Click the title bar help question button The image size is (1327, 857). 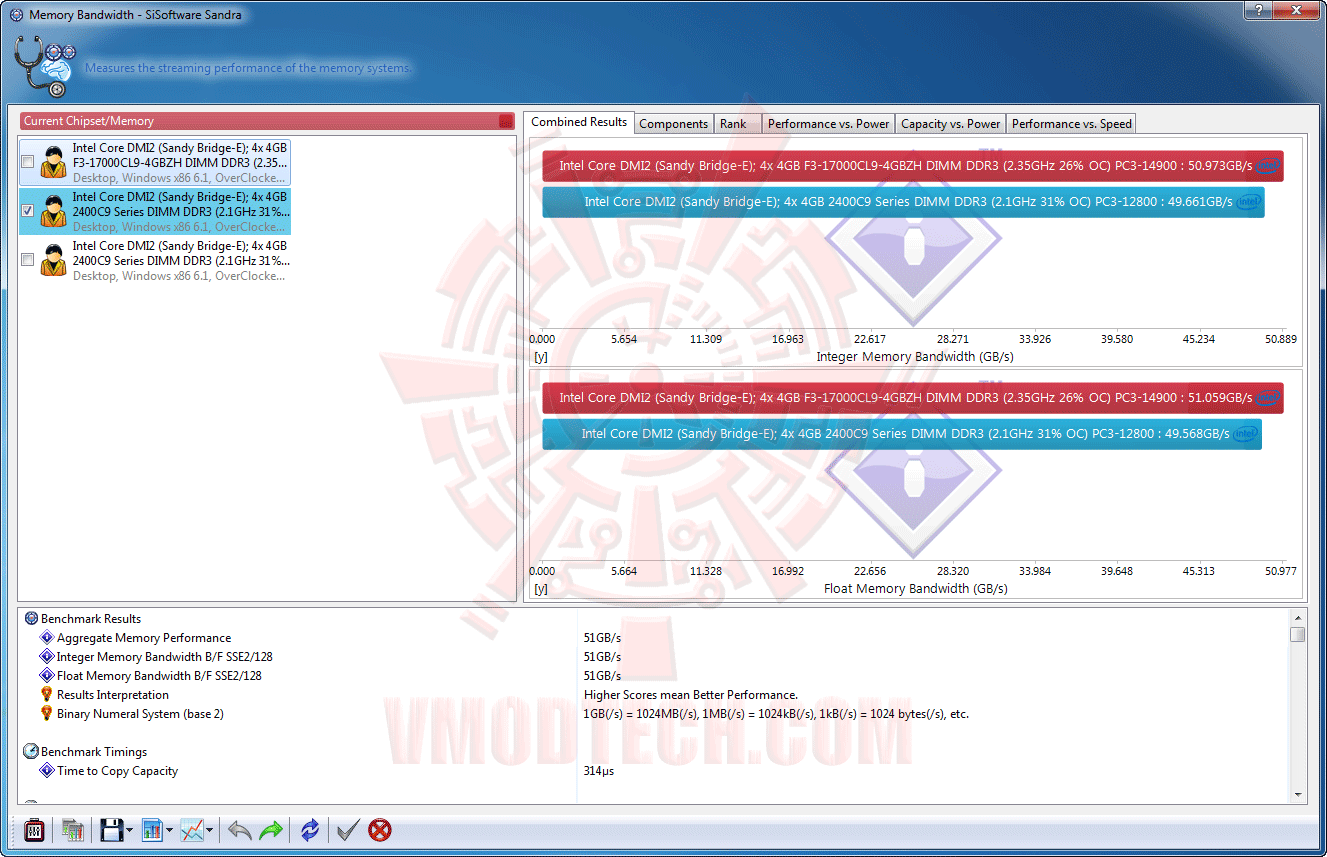[1257, 11]
